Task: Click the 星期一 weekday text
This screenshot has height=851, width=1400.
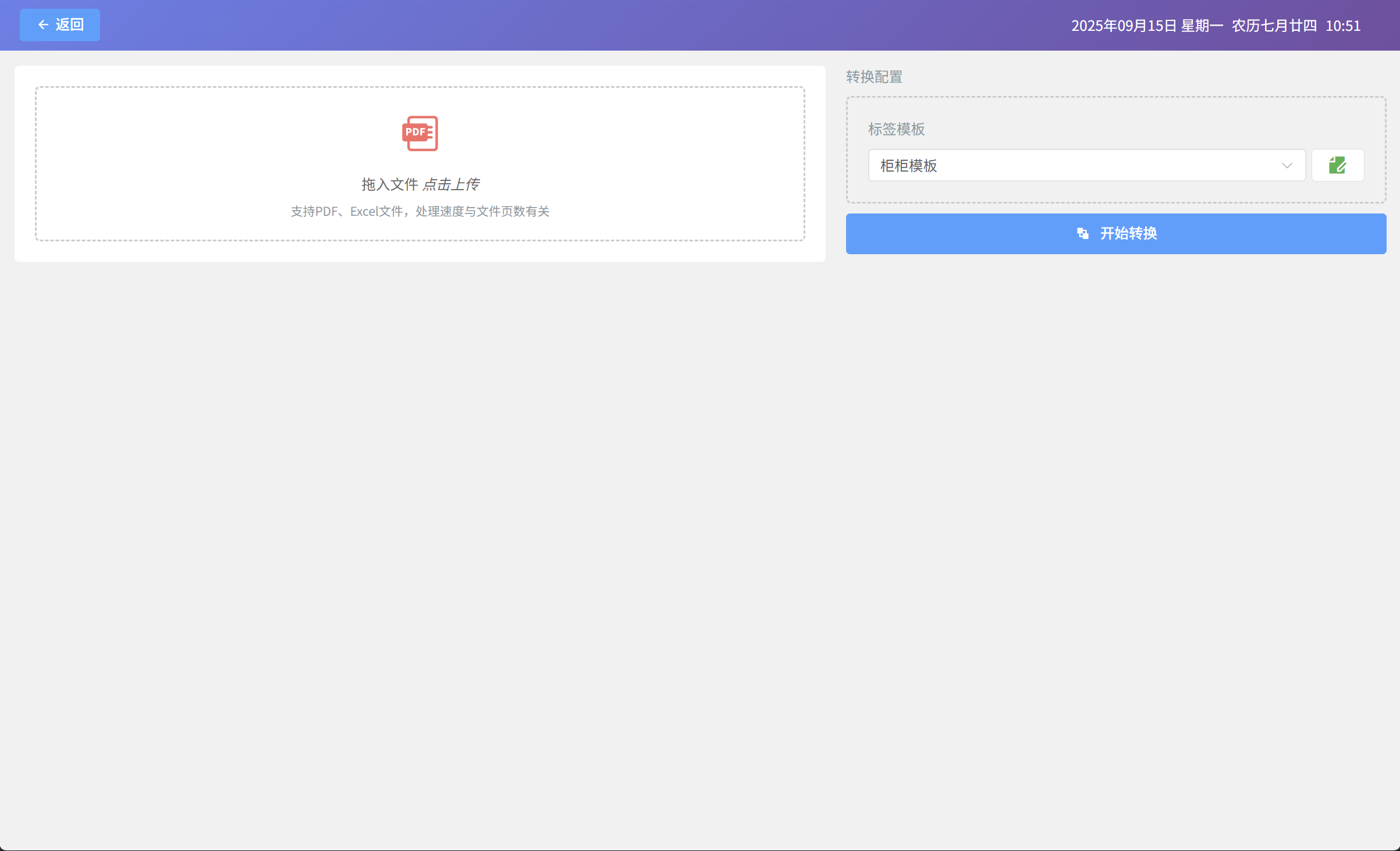Action: pos(1202,26)
